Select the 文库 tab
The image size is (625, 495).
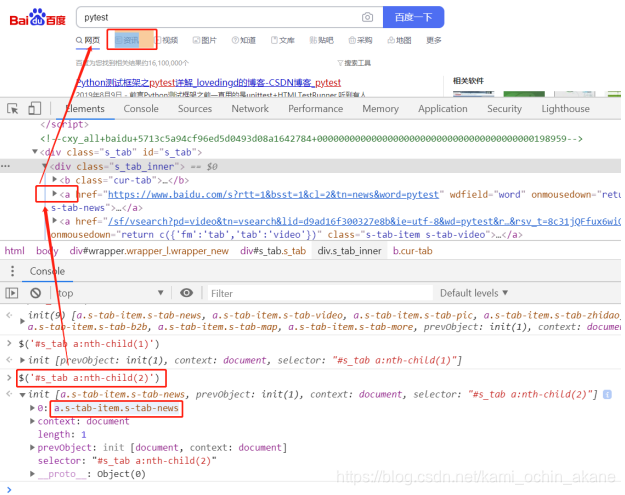click(283, 40)
